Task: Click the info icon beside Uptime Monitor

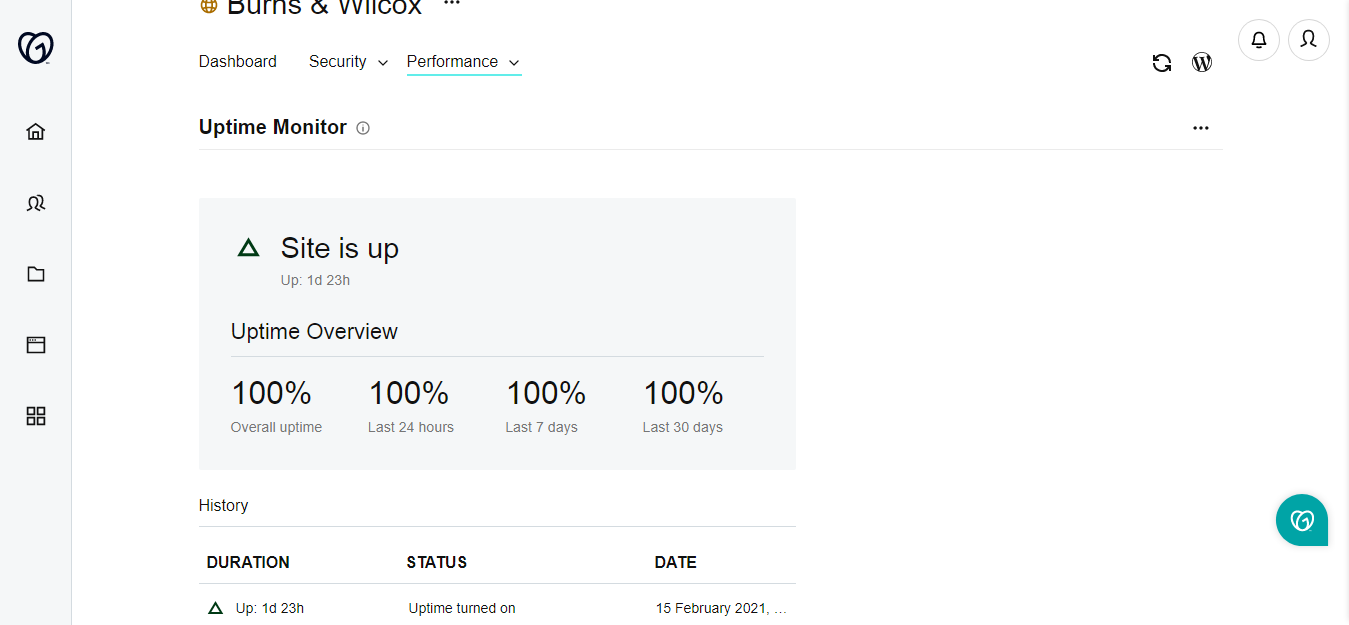Action: coord(363,128)
